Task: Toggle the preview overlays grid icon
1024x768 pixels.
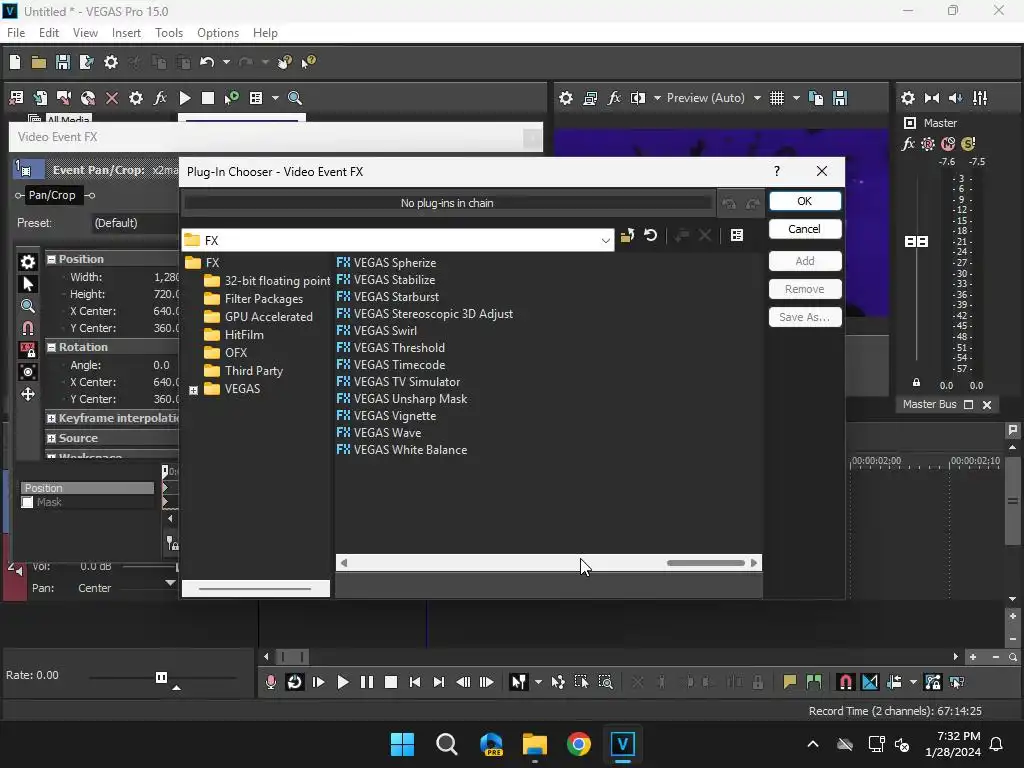Action: click(776, 98)
